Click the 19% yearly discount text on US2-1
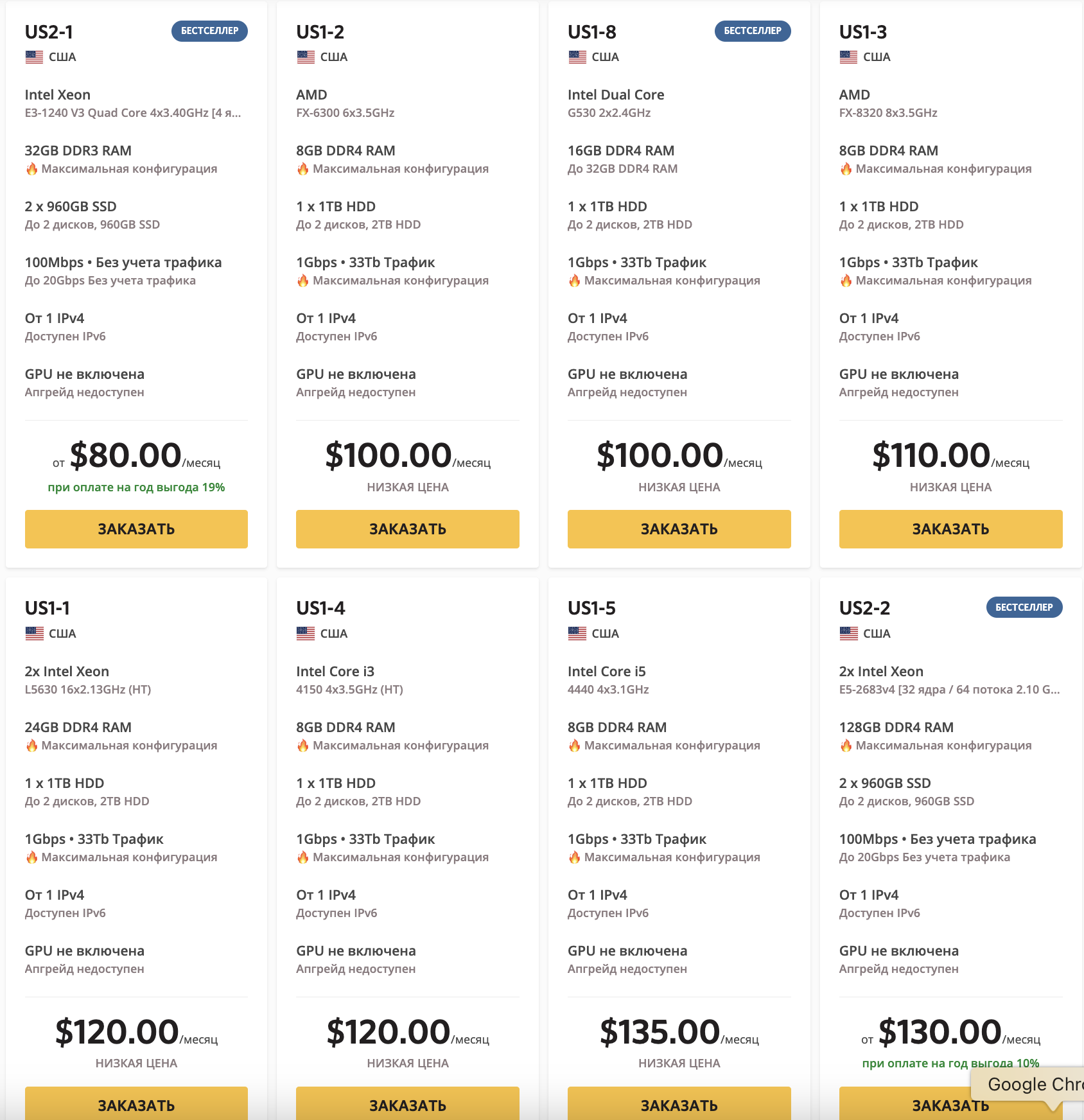This screenshot has height=1120, width=1084. 136,487
